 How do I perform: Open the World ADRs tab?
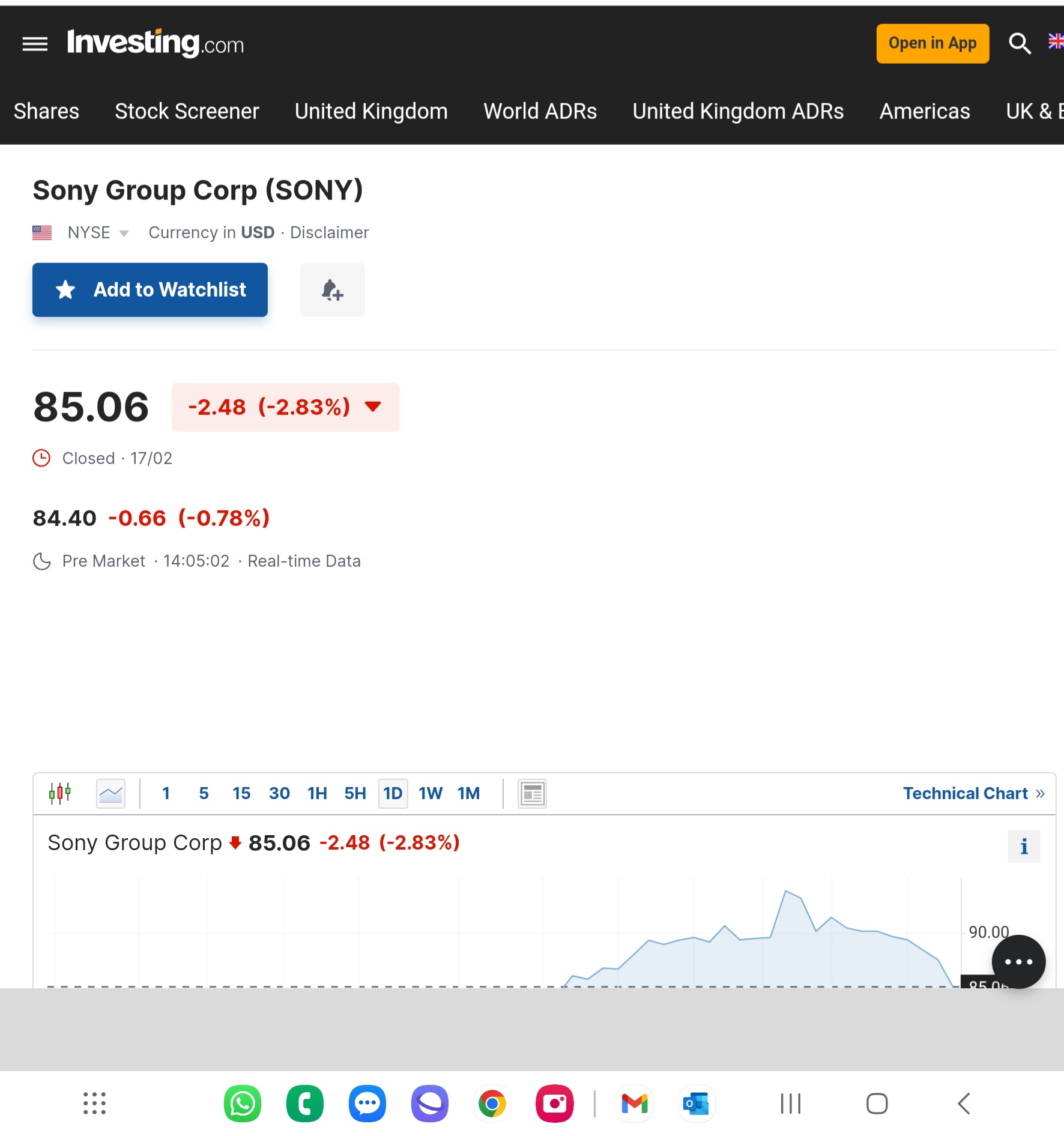pos(540,111)
